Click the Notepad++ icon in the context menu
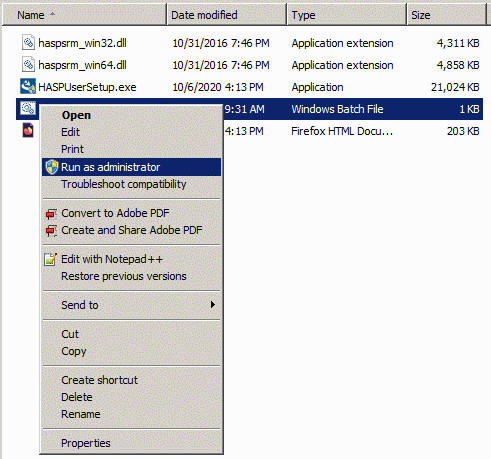This screenshot has width=491, height=459. [51, 259]
